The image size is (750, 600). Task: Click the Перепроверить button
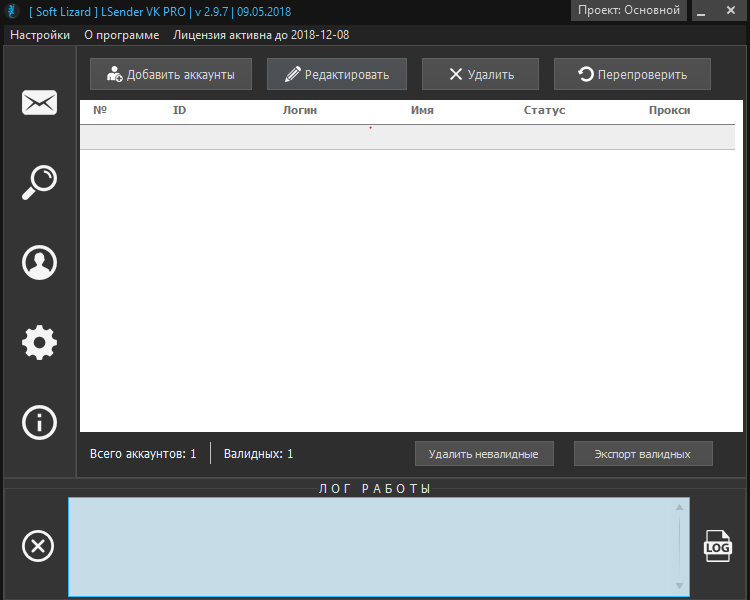(632, 74)
